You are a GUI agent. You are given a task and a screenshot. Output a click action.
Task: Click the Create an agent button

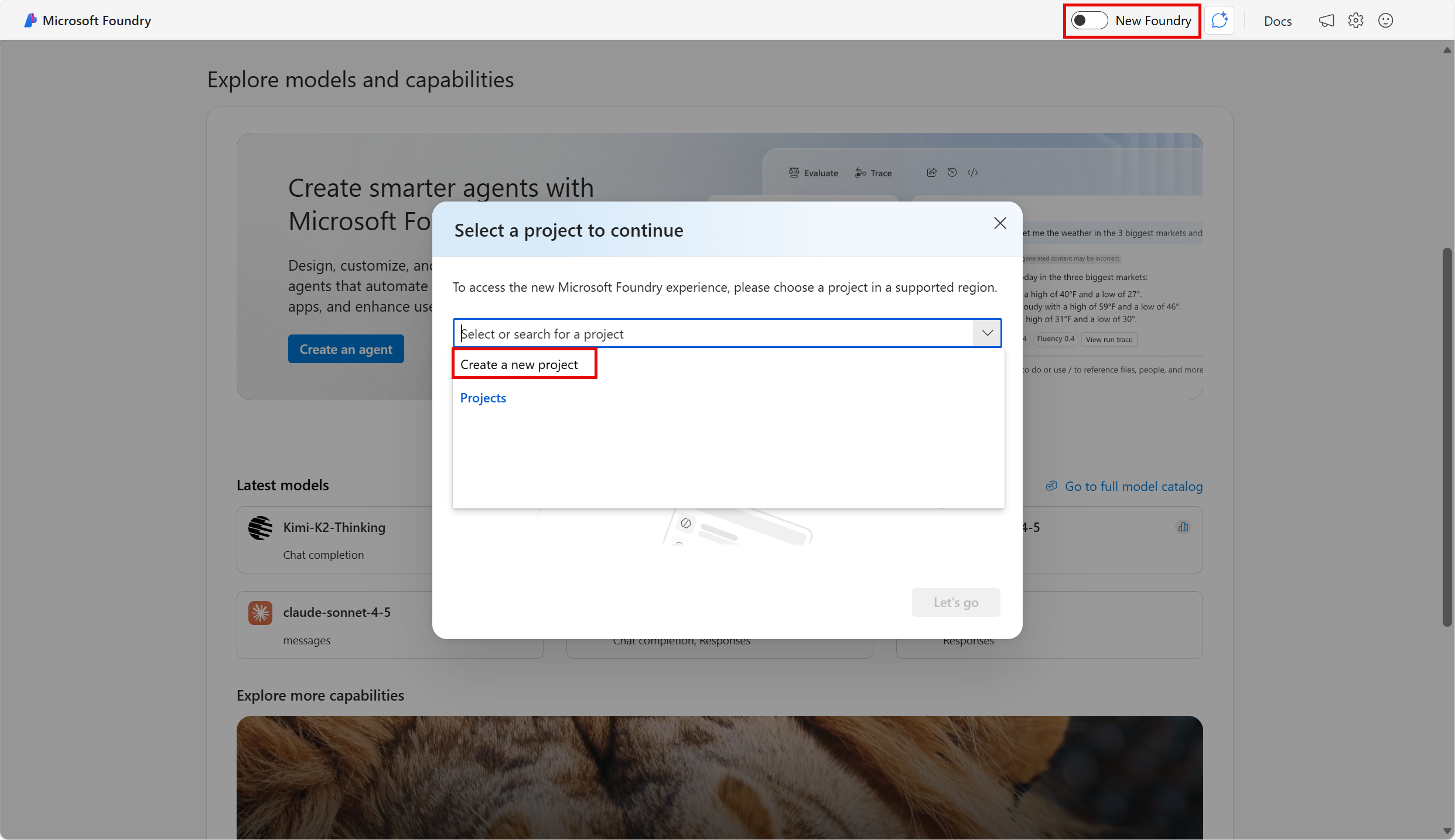[x=346, y=349]
